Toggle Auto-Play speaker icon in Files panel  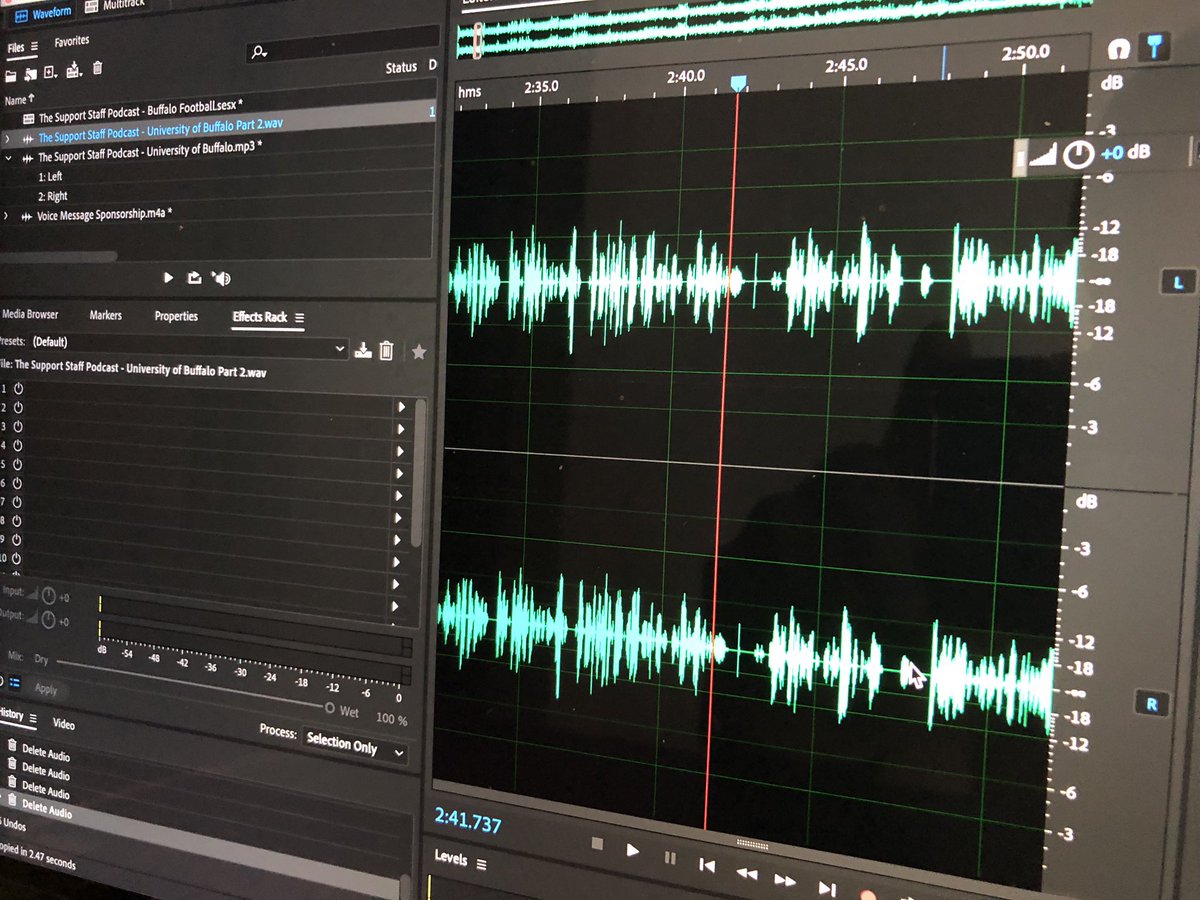(222, 278)
